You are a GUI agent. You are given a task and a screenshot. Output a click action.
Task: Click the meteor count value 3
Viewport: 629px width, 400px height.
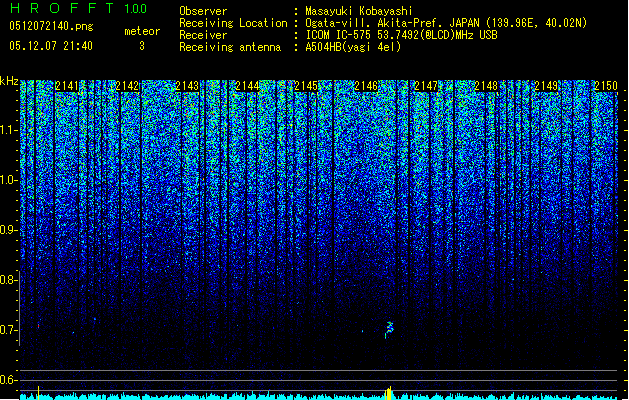tap(142, 46)
